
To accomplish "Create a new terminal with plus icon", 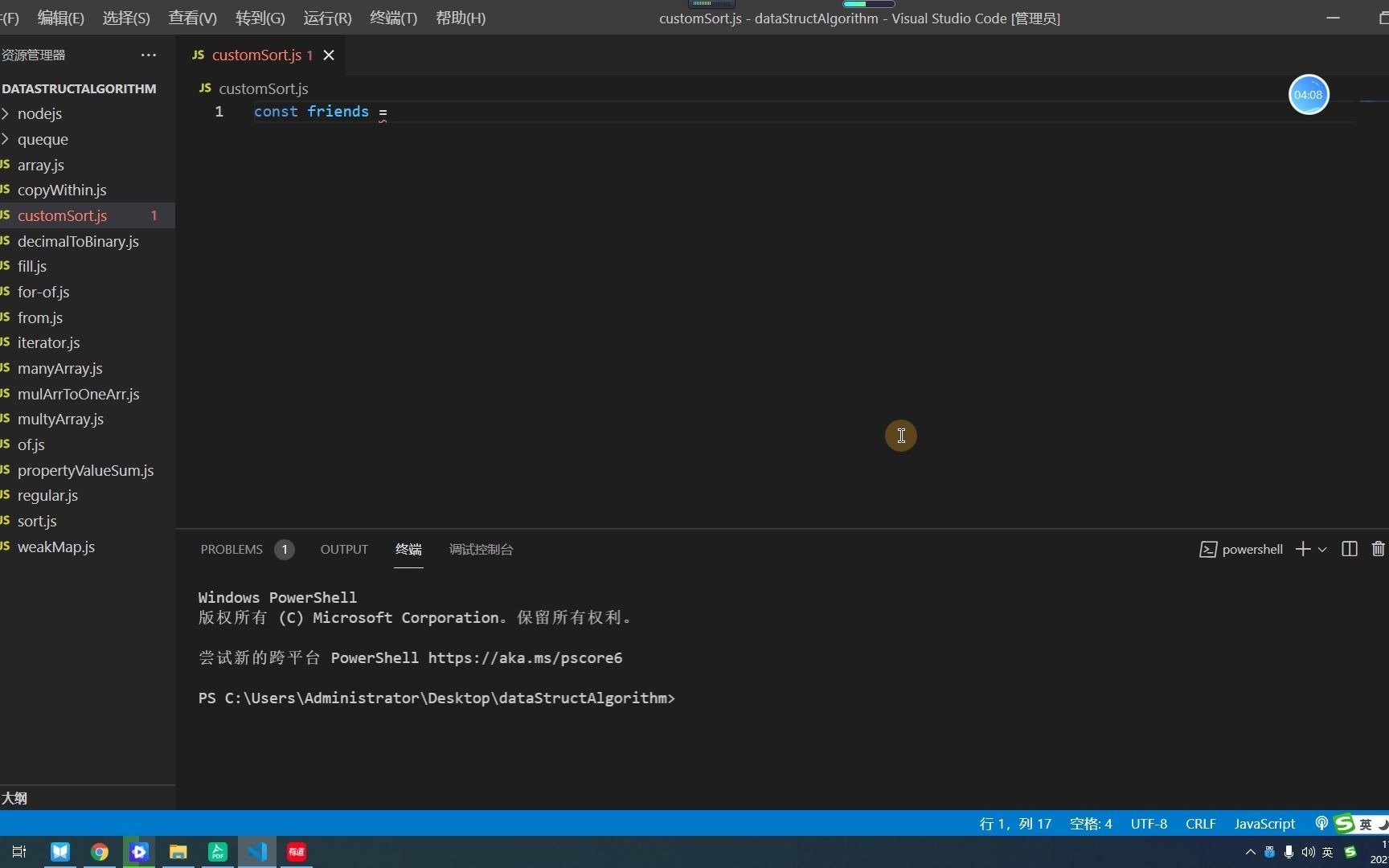I will pos(1303,549).
